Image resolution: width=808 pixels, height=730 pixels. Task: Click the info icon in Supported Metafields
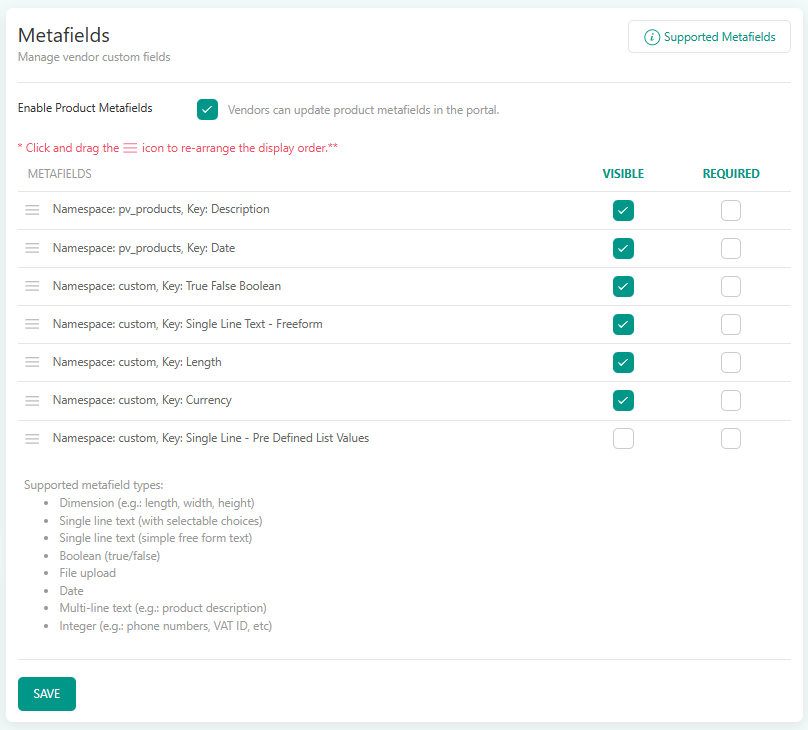click(x=652, y=37)
